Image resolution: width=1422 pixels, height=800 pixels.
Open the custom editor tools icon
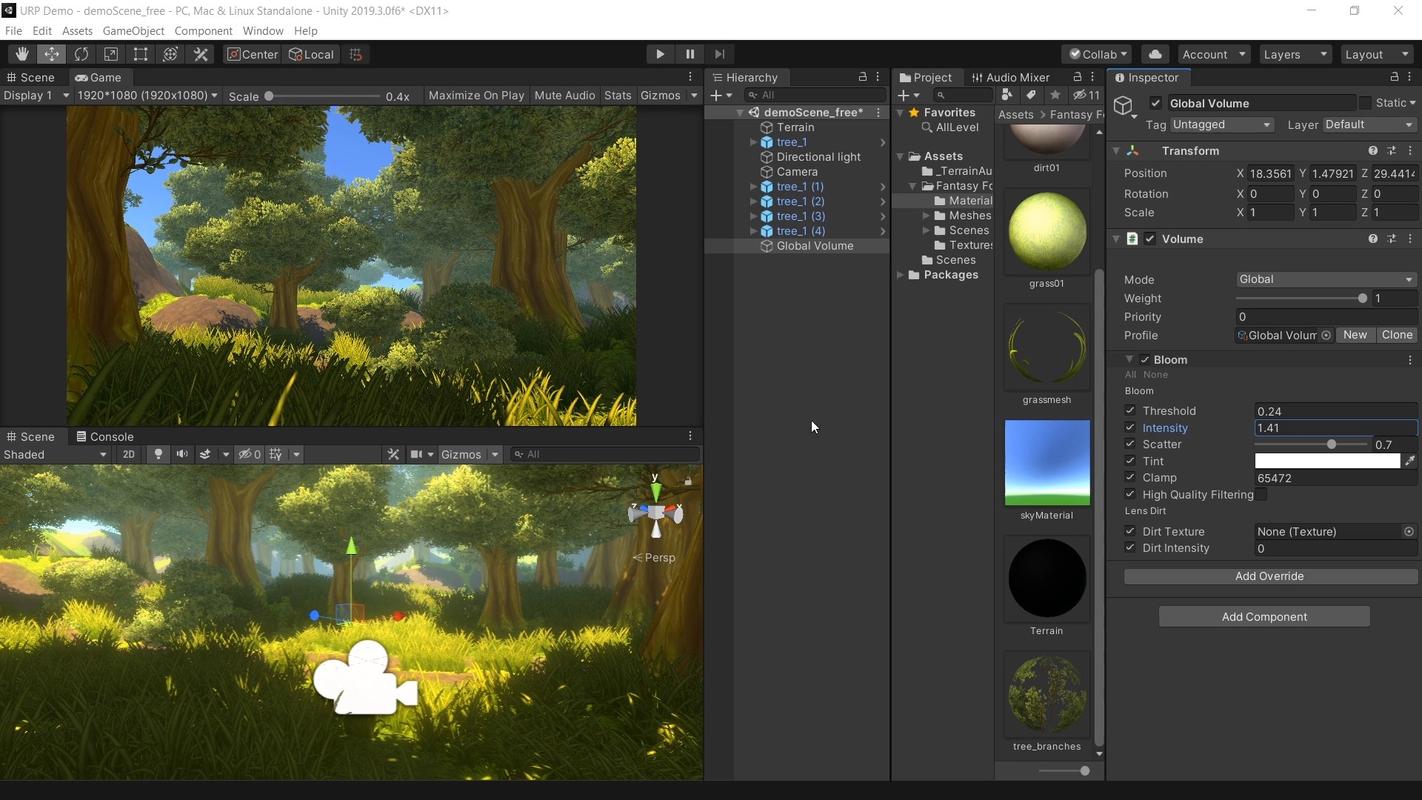[201, 54]
